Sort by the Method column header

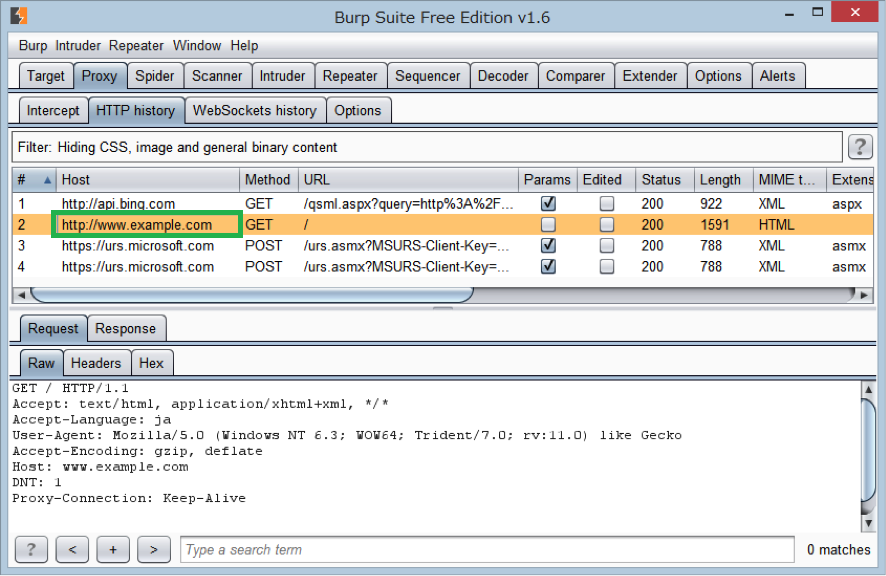tap(268, 180)
